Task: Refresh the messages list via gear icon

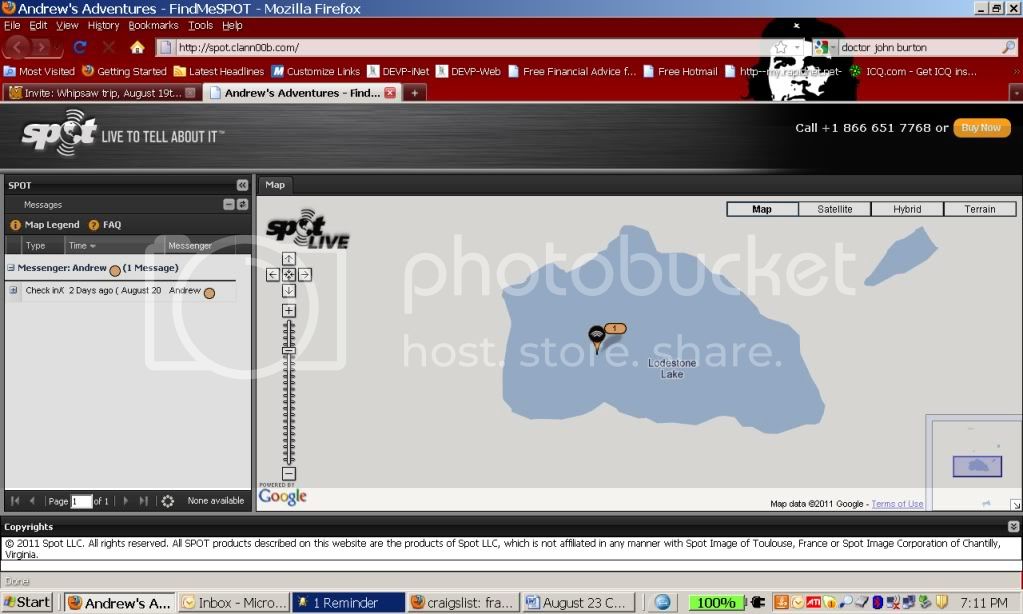Action: coord(168,501)
